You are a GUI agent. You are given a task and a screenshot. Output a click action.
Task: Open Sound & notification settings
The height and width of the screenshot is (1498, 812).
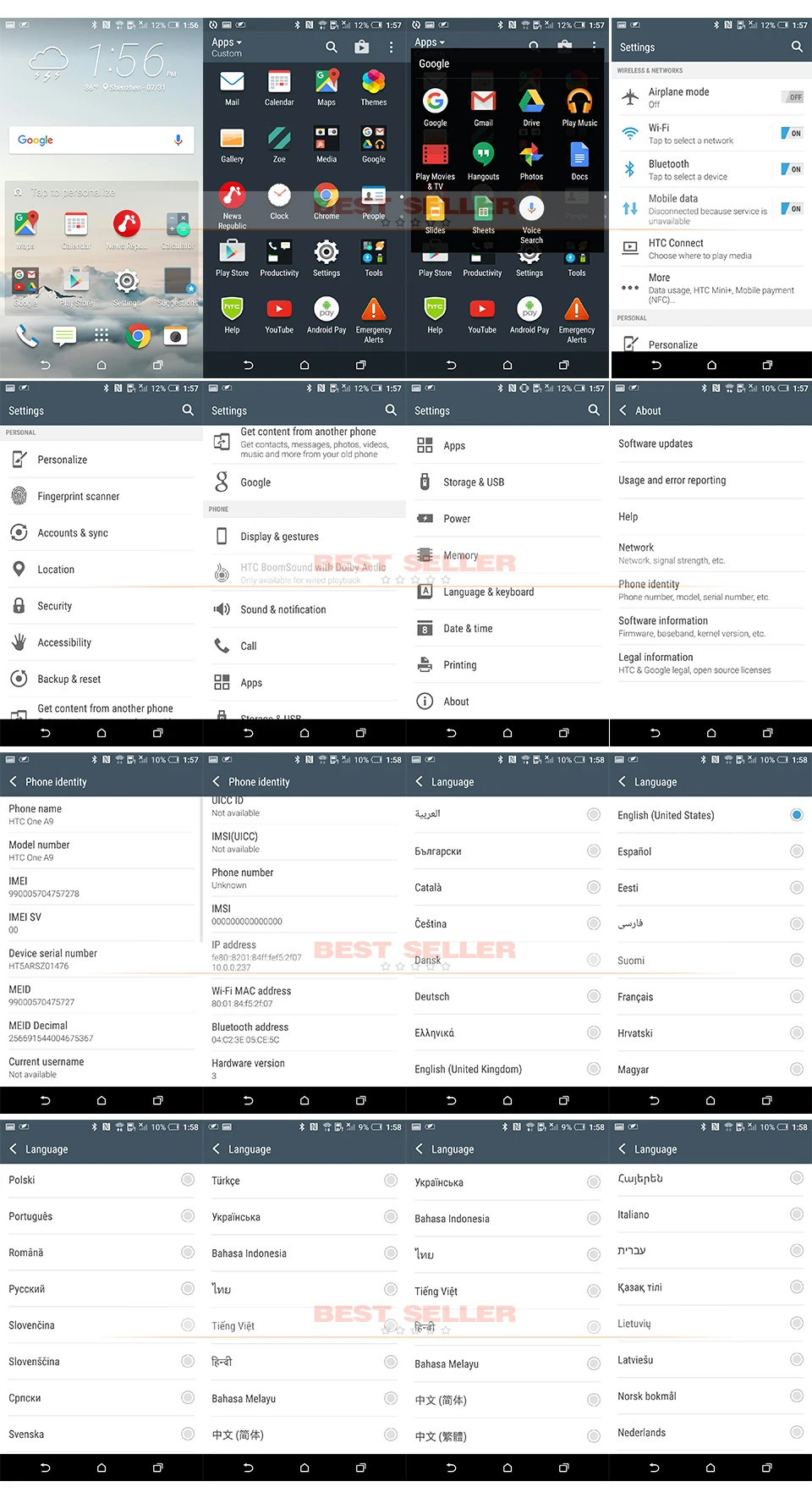(304, 609)
